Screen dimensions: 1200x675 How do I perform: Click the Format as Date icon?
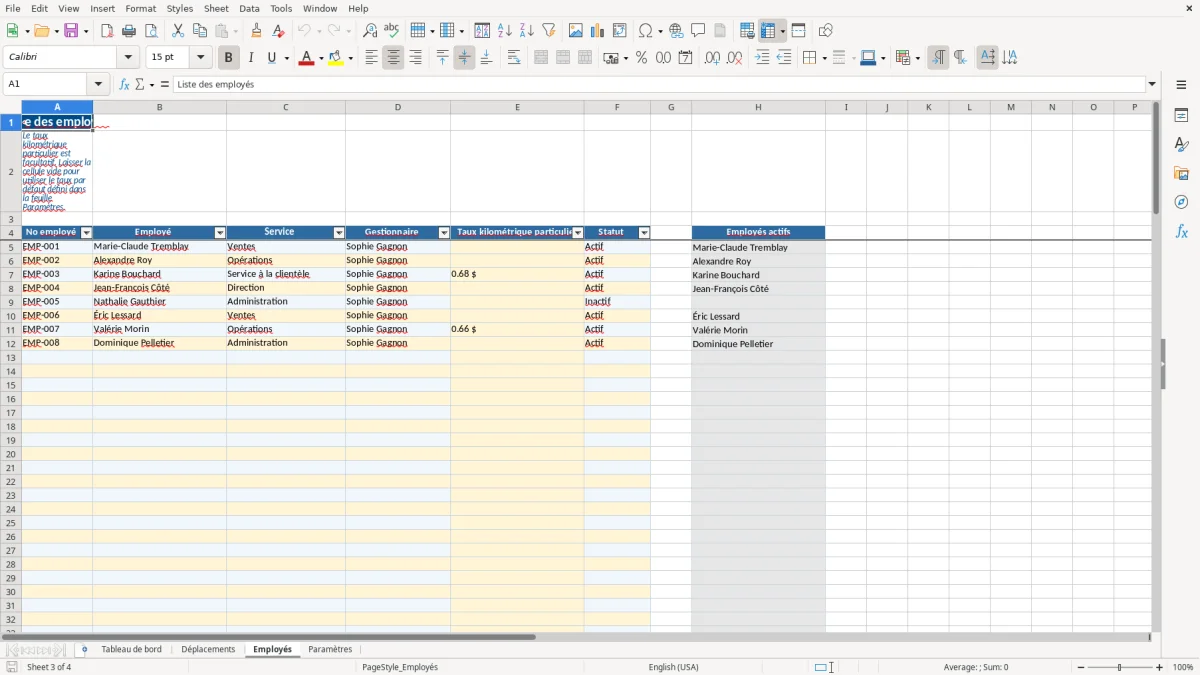[x=686, y=58]
